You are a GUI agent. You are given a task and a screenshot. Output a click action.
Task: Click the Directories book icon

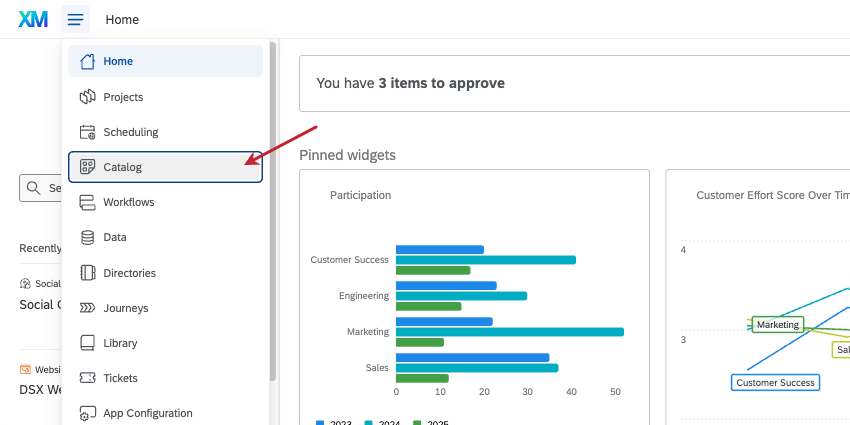pos(87,273)
